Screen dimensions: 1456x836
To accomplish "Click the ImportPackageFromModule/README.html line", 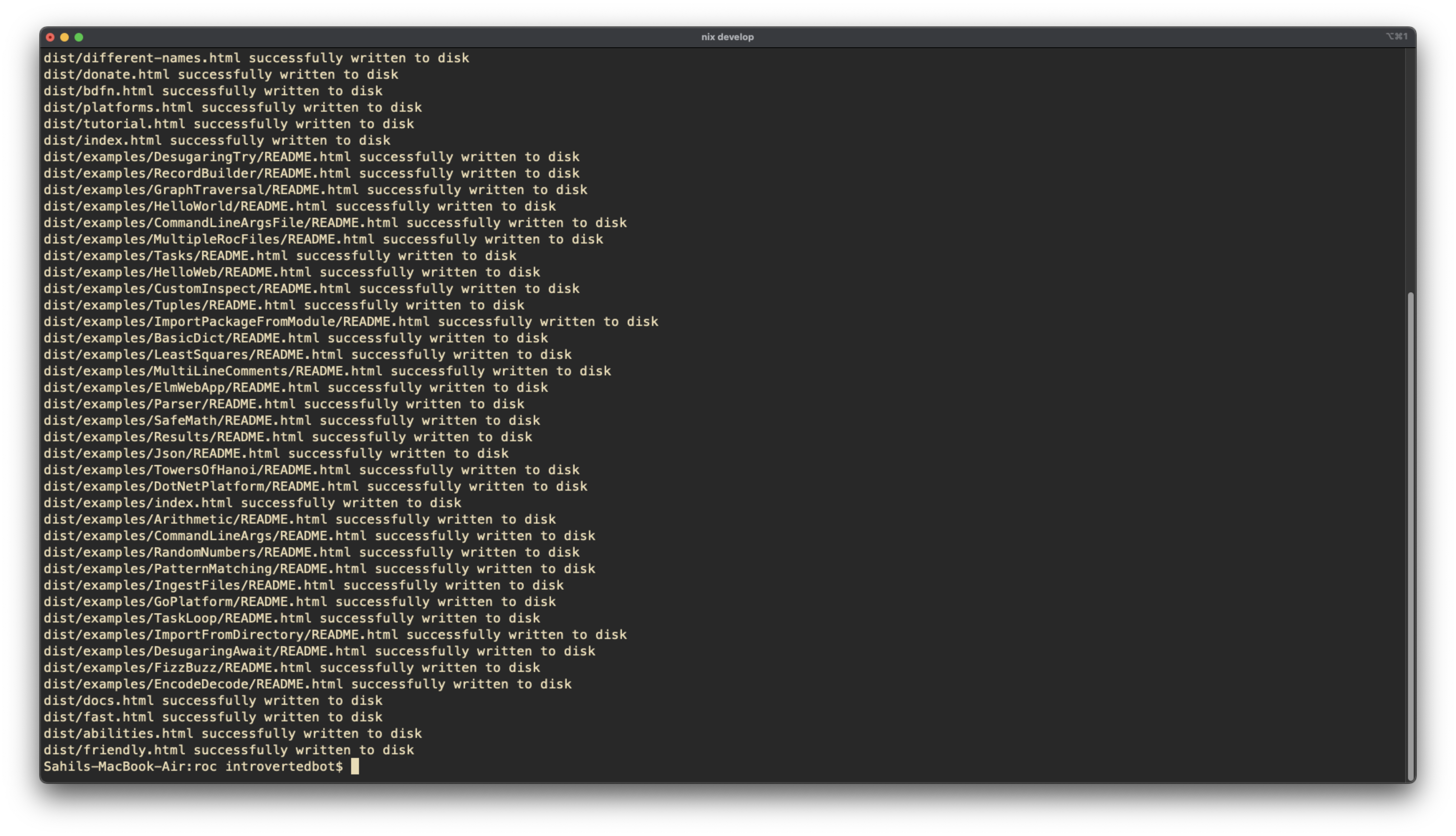I will point(351,322).
